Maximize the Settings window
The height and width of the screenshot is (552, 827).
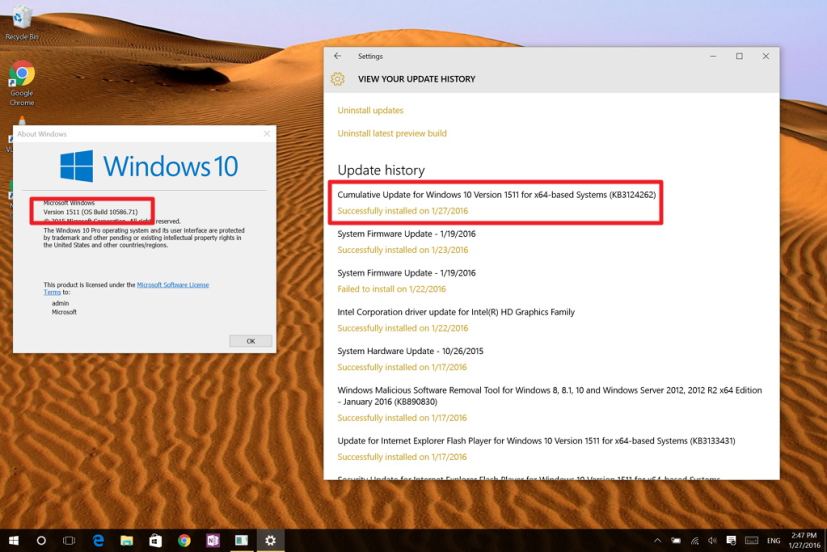click(x=739, y=56)
